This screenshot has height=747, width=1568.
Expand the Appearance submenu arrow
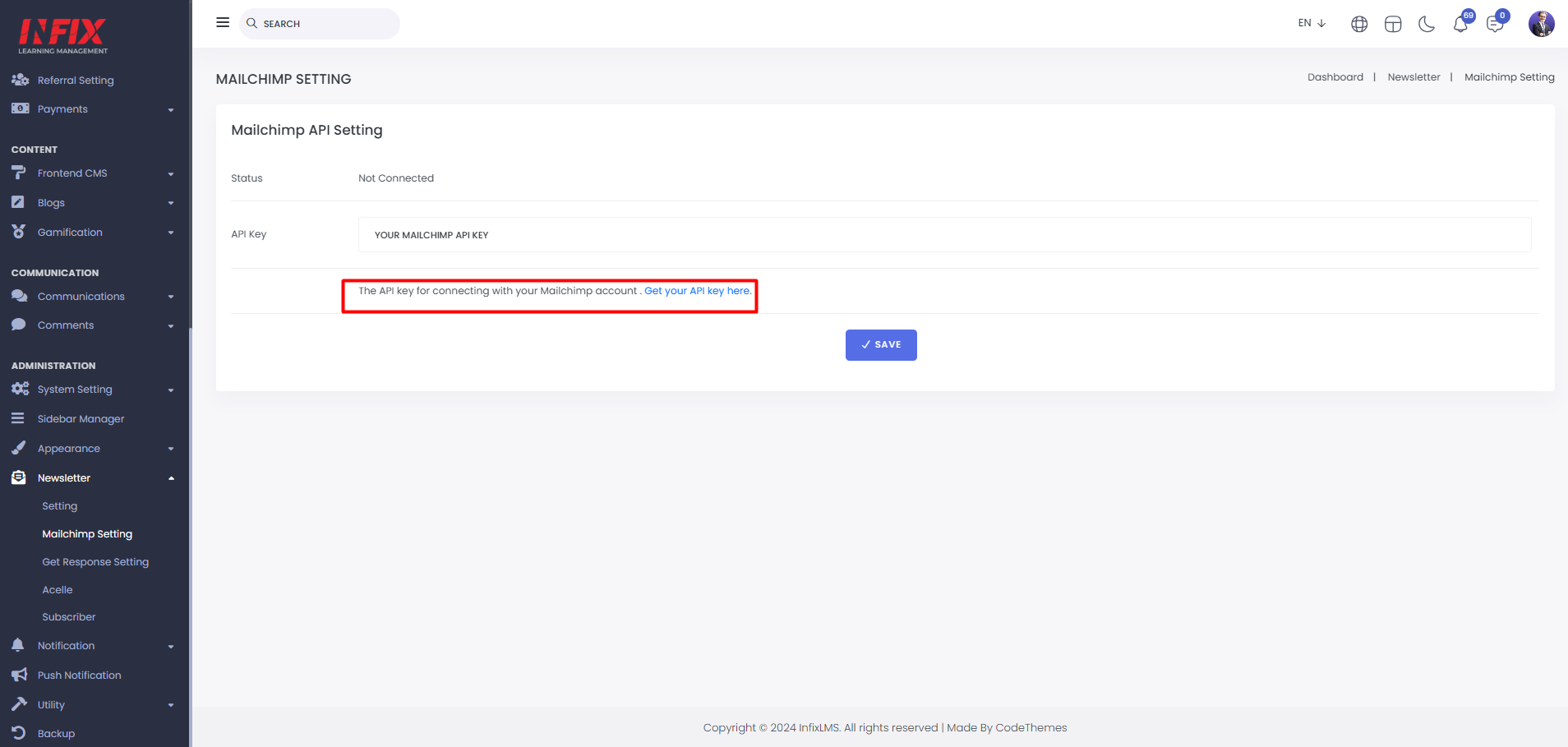coord(171,449)
